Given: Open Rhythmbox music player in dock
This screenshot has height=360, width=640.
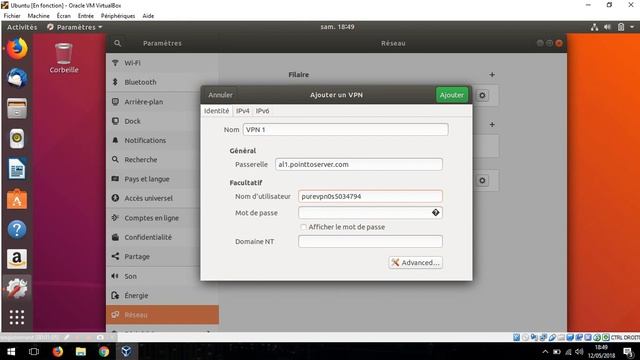Looking at the screenshot, I should click(x=17, y=138).
